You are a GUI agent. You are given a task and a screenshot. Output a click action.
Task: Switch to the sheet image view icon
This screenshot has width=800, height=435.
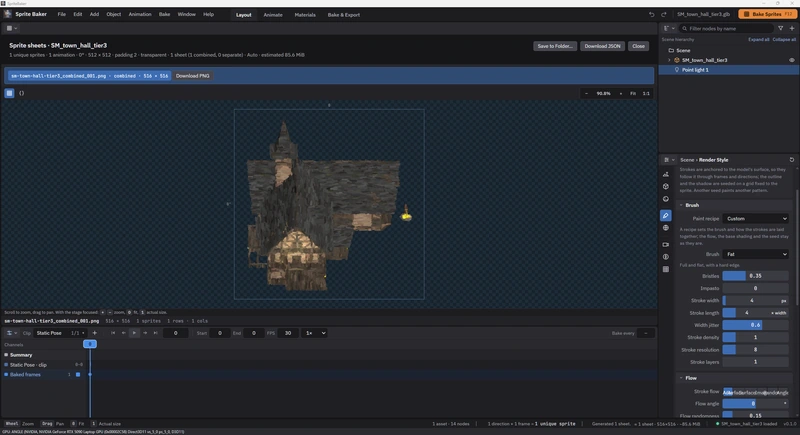click(9, 93)
